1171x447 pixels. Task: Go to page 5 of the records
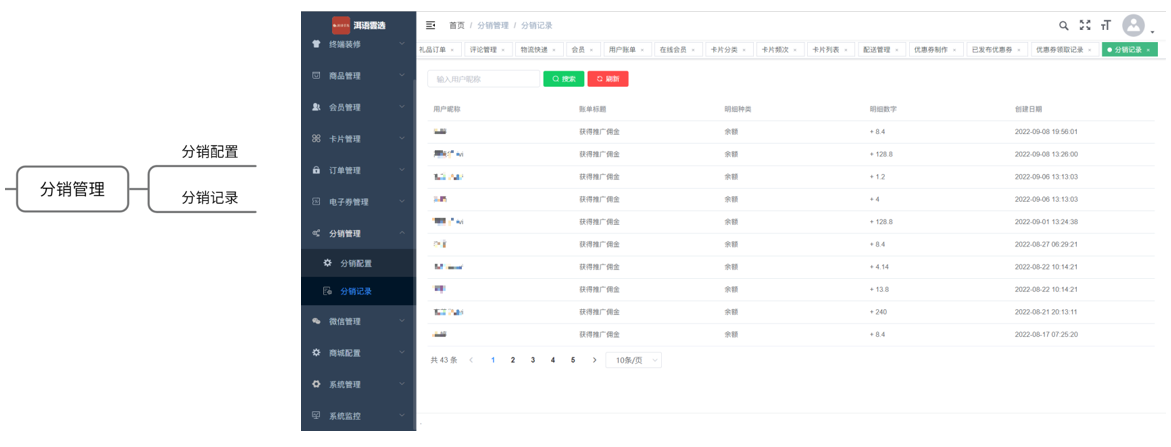573,360
